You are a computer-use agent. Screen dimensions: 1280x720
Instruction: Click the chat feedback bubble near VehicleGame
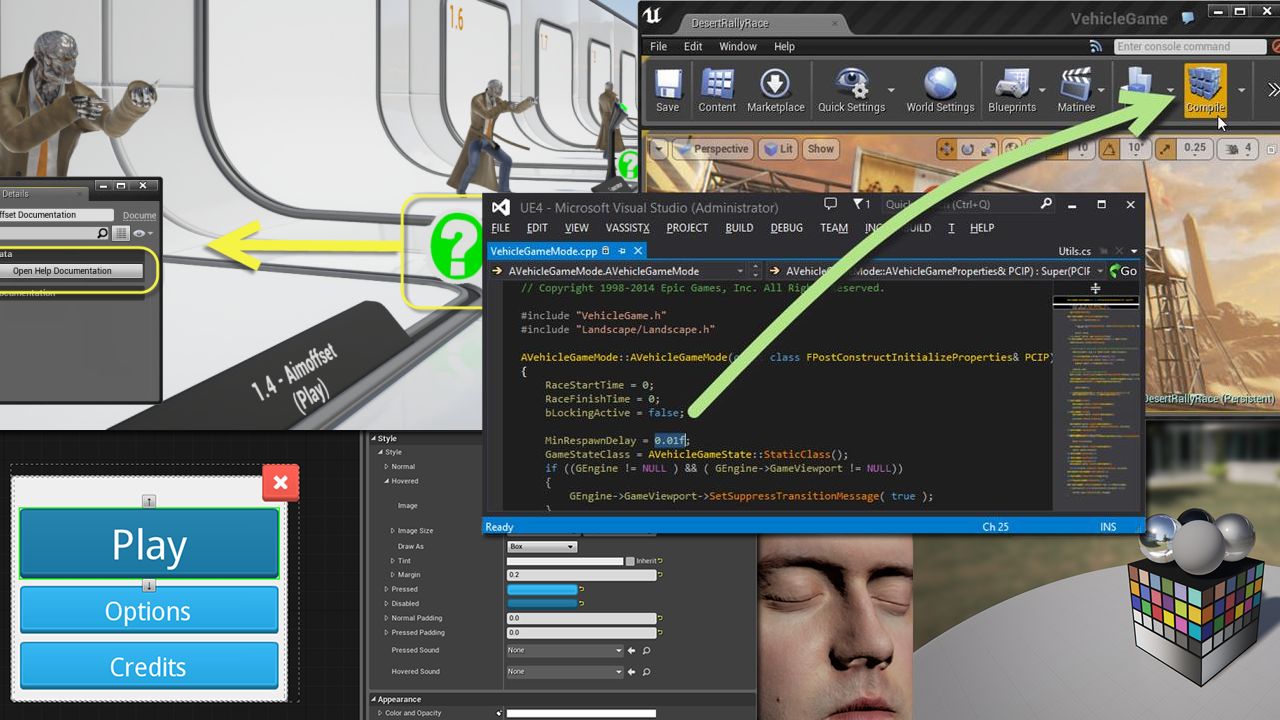tap(1188, 17)
